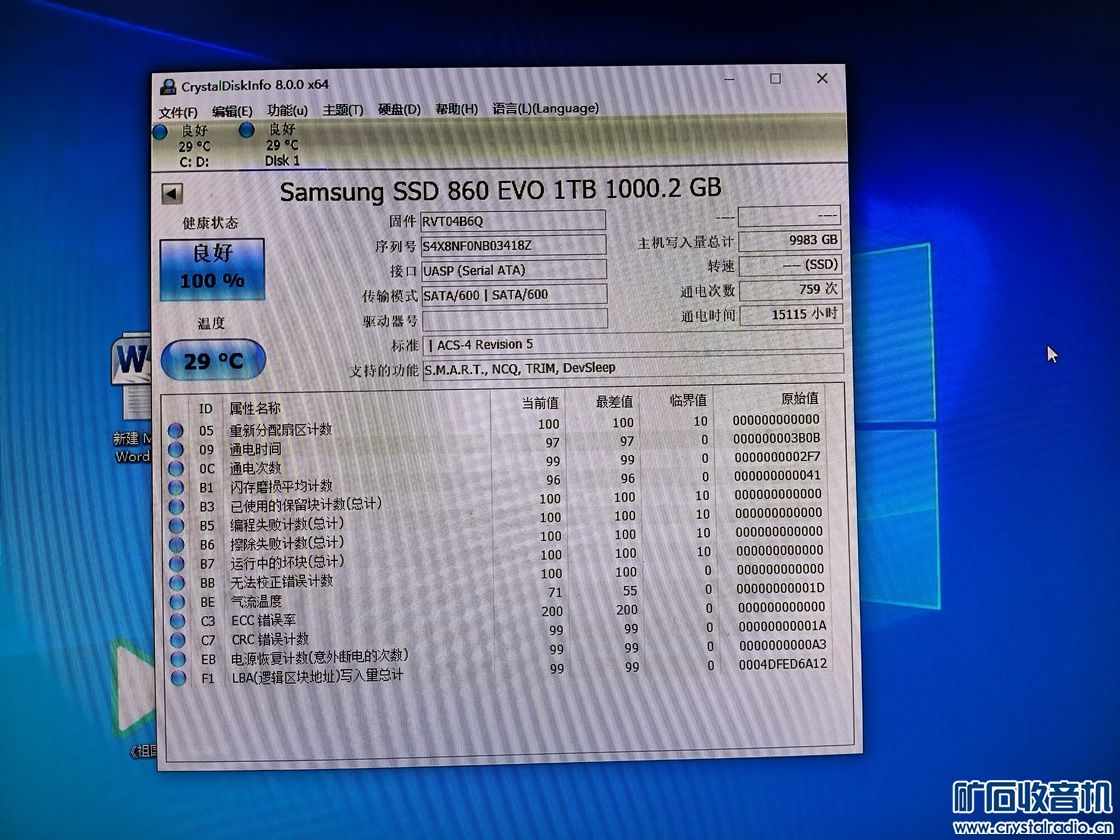Click the transfer mode field SATA/600 | SATA/600
Screen dimensions: 1120x840
click(514, 294)
